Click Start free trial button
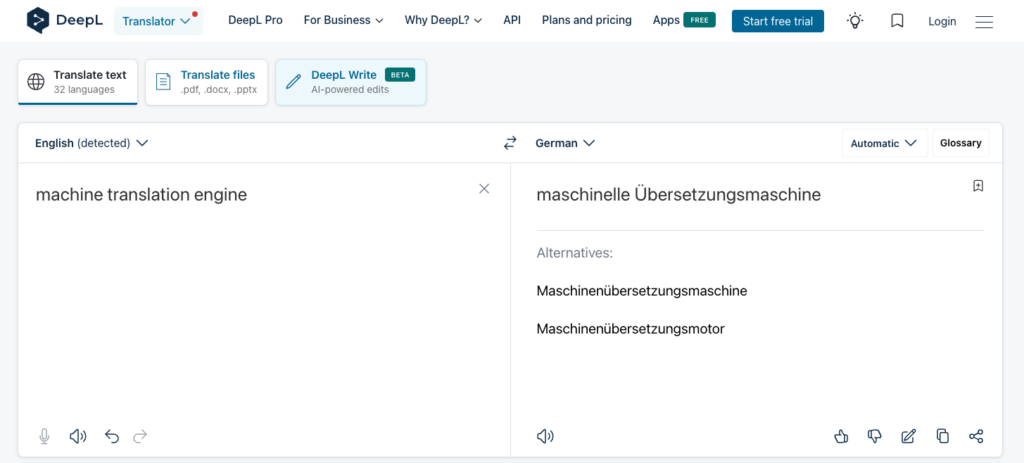 (778, 21)
